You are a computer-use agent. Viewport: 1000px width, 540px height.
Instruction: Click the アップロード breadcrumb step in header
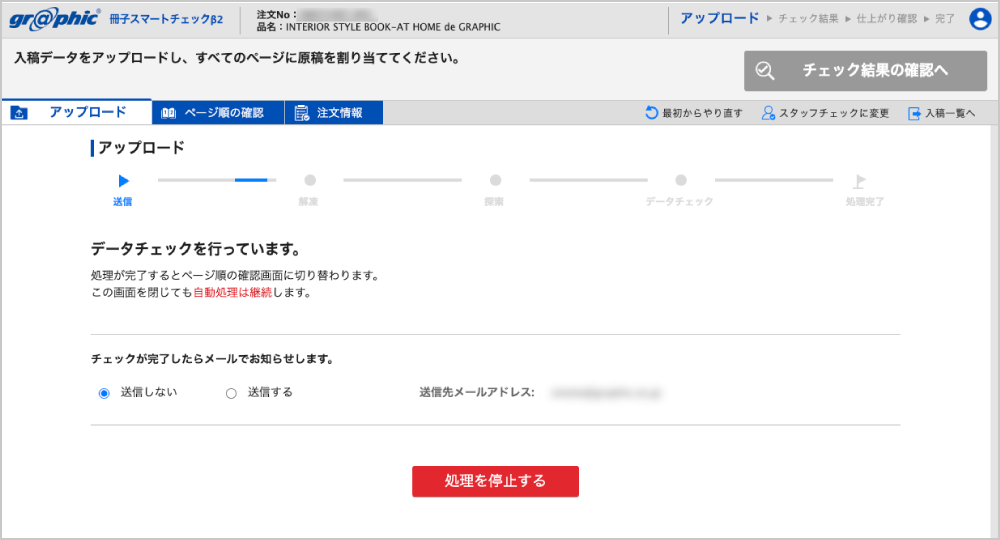click(719, 19)
